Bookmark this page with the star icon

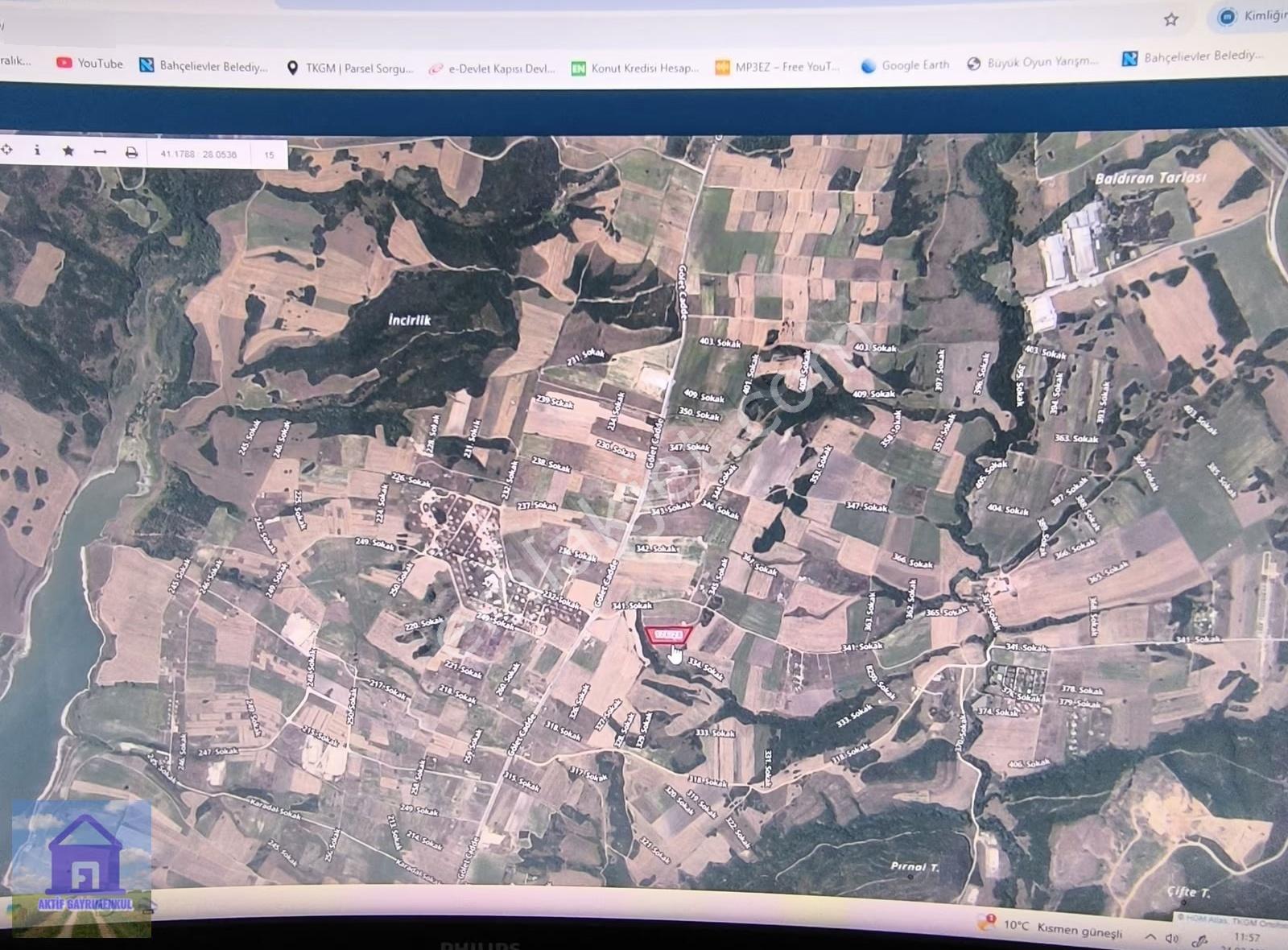(x=1170, y=19)
